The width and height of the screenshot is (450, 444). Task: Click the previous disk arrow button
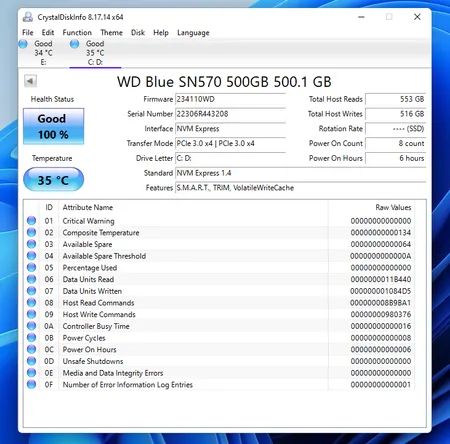click(30, 81)
